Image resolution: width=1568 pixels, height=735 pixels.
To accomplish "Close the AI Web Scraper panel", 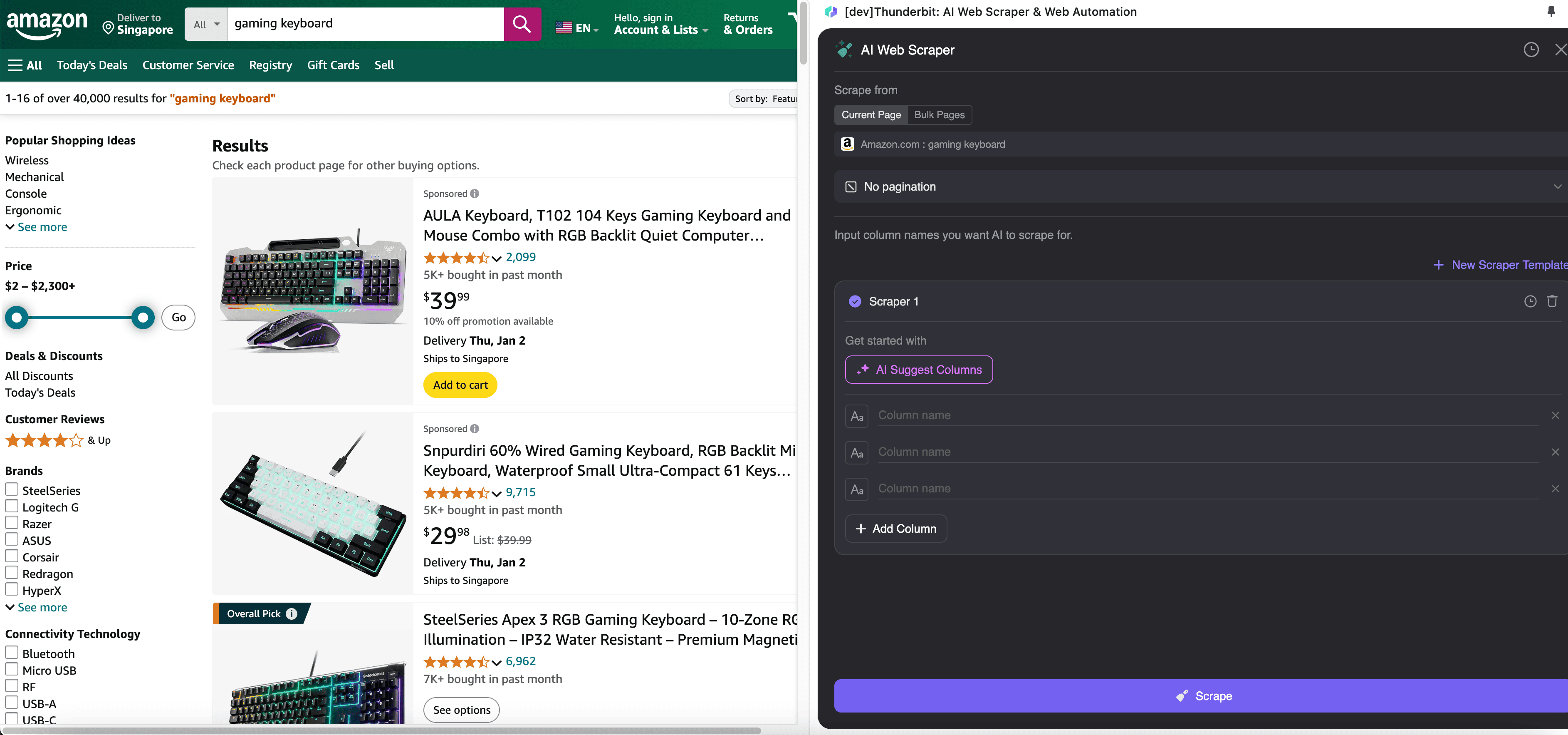I will point(1560,50).
